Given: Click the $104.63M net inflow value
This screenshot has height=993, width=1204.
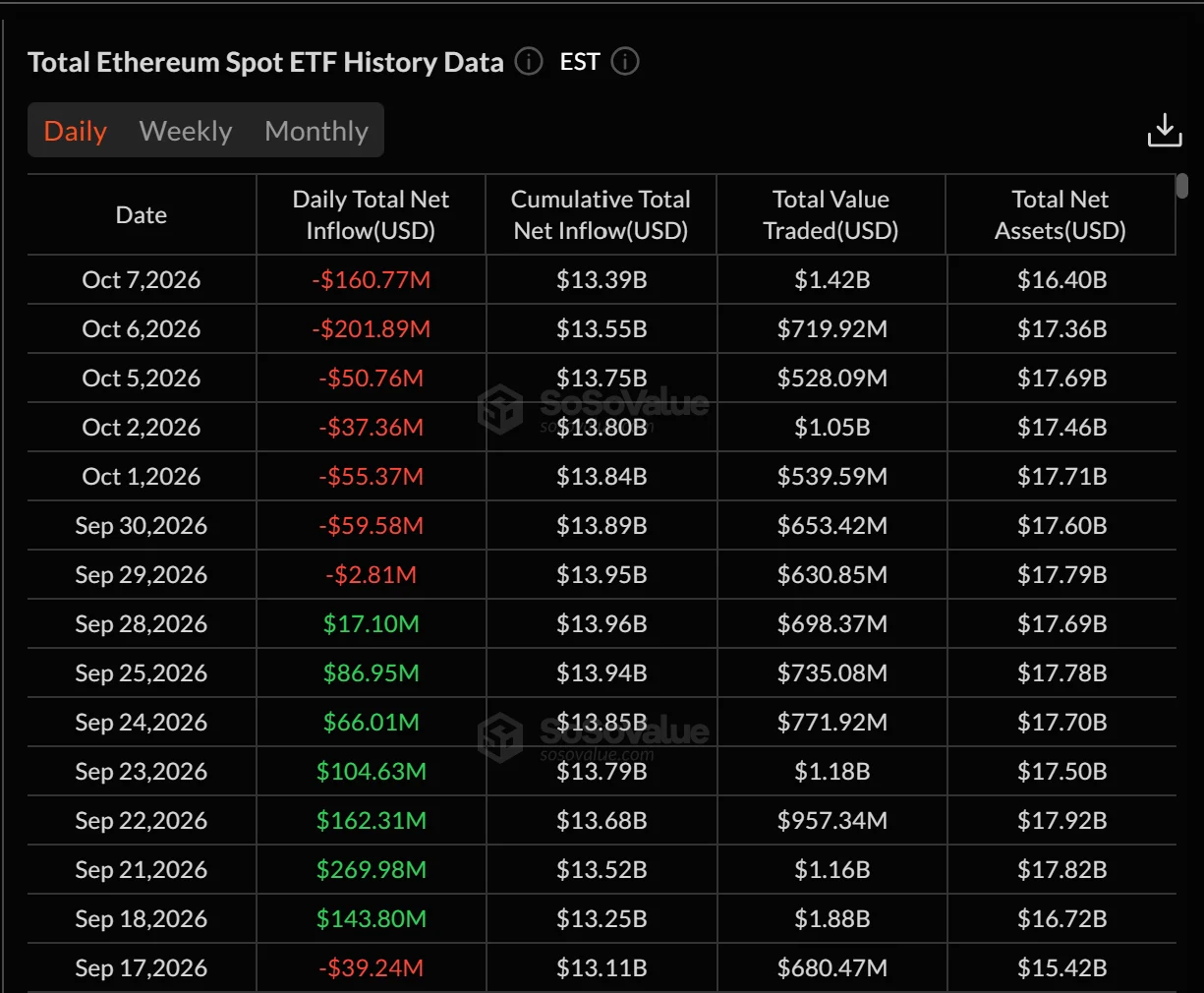Looking at the screenshot, I should pos(372,772).
